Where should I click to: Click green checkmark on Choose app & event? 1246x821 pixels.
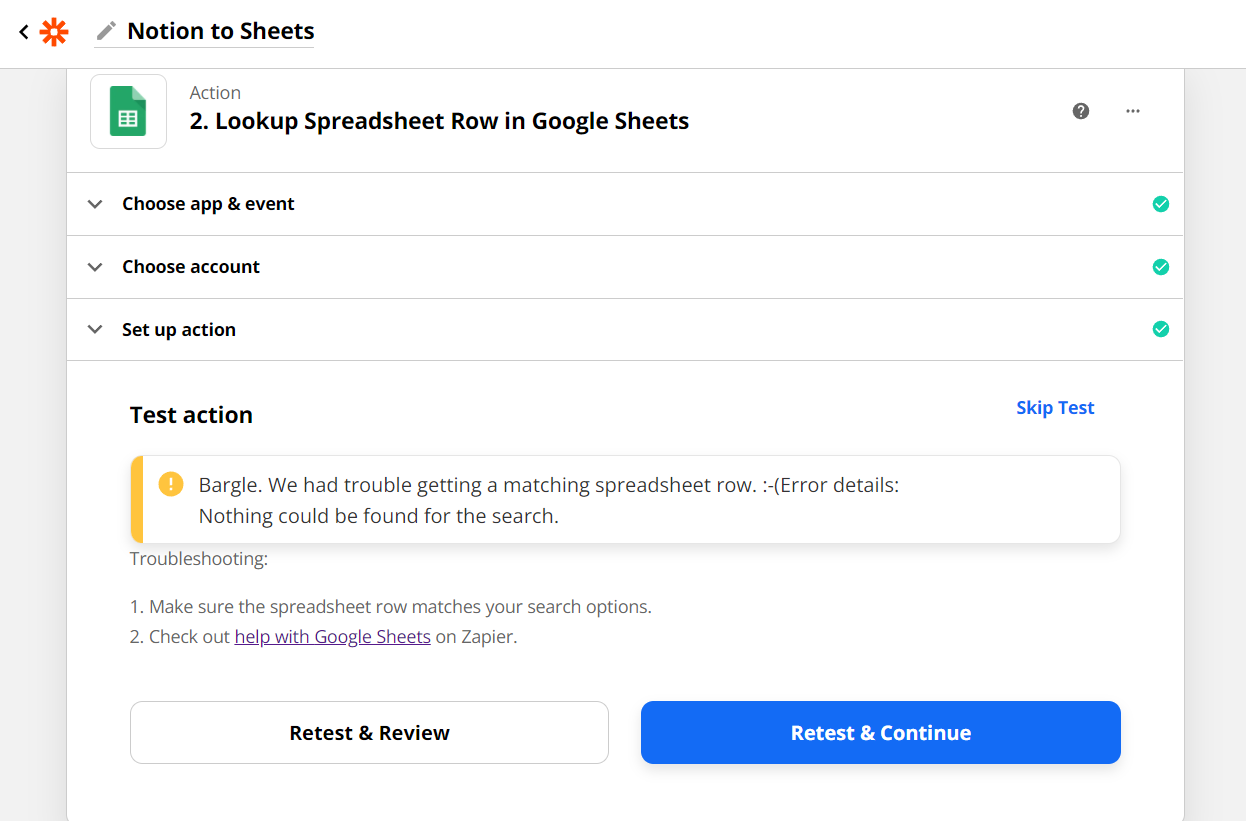[1161, 204]
